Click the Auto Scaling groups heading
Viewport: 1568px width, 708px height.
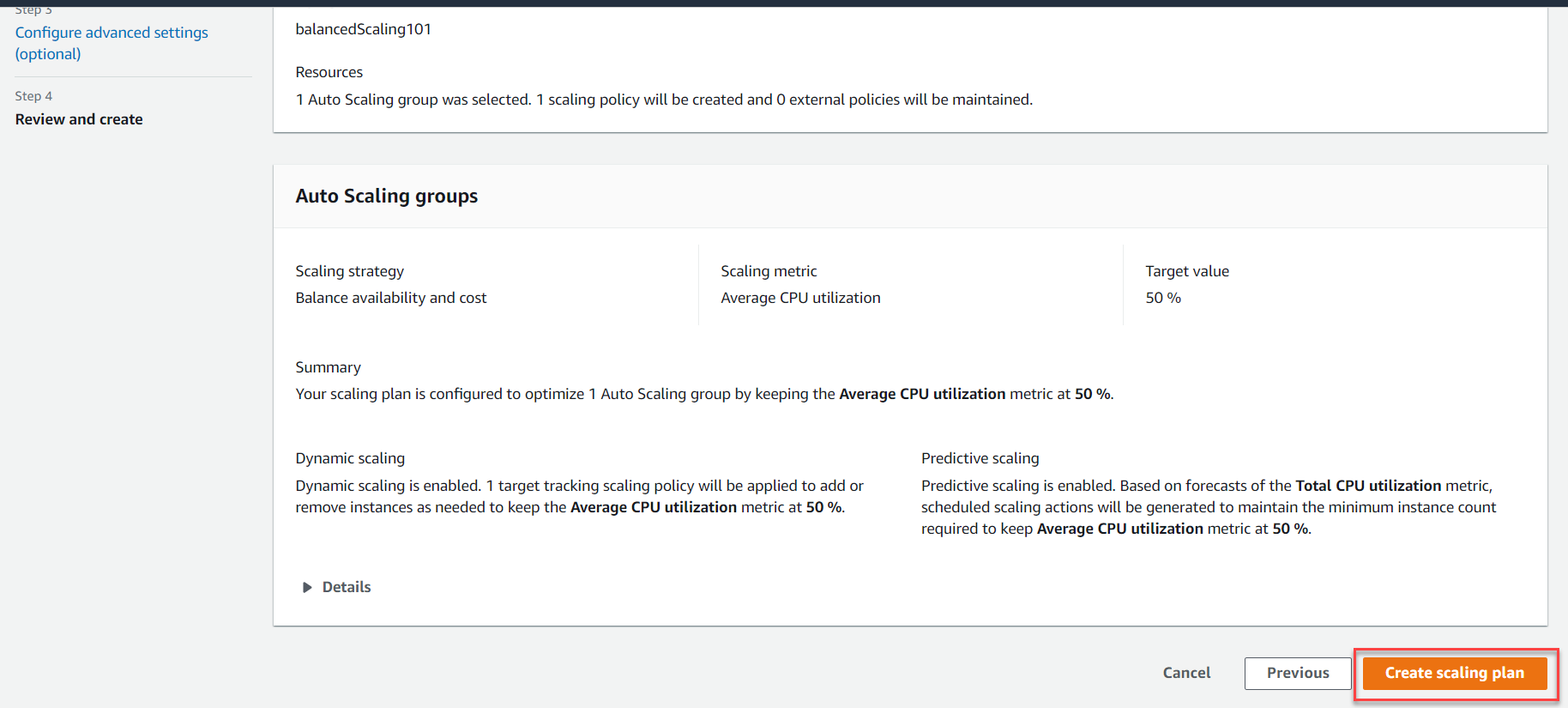coord(387,196)
